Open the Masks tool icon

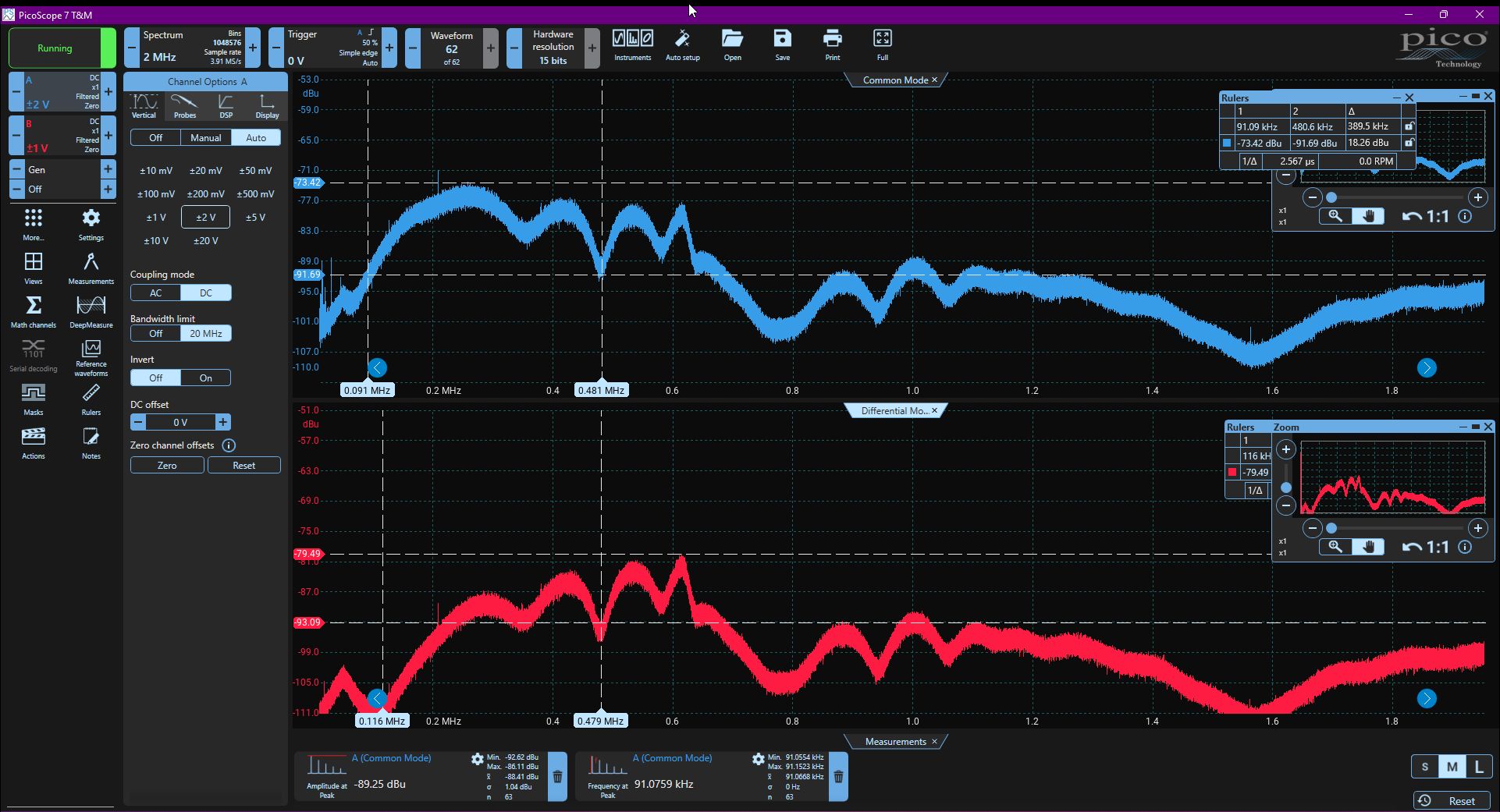[x=34, y=399]
